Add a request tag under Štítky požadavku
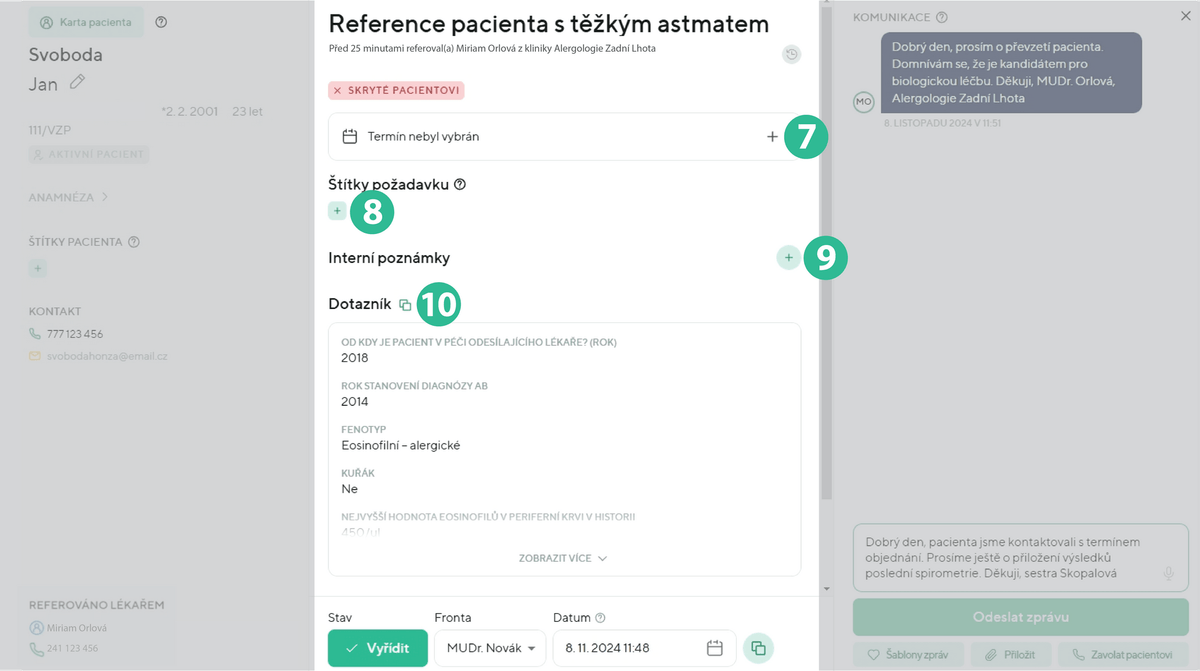The width and height of the screenshot is (1200, 671). [x=337, y=211]
